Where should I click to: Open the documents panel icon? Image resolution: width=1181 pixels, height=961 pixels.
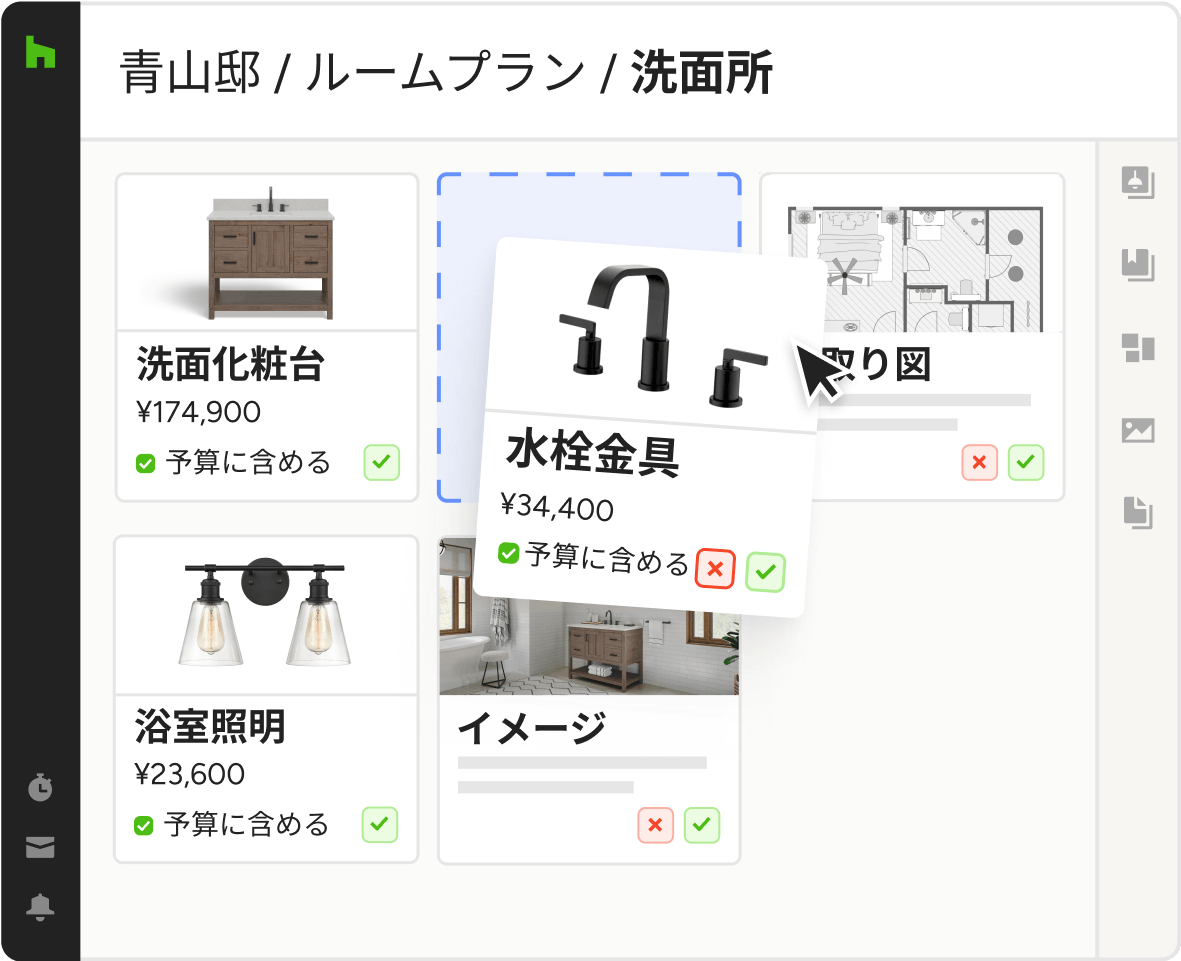click(x=1137, y=512)
